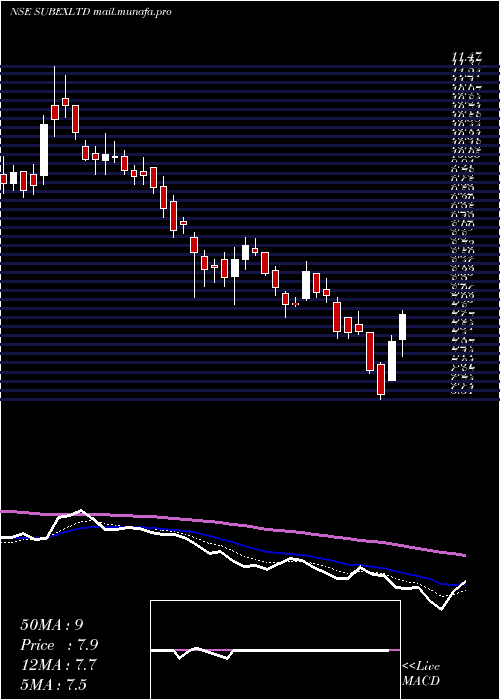Click the MACD line inside the white box

click(270, 651)
